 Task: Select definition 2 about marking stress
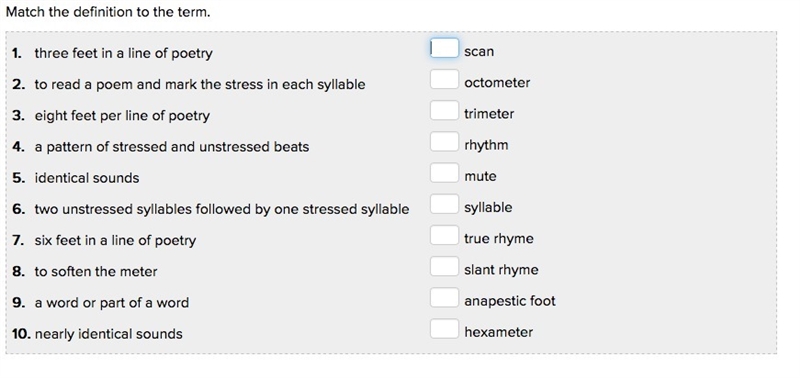click(200, 85)
